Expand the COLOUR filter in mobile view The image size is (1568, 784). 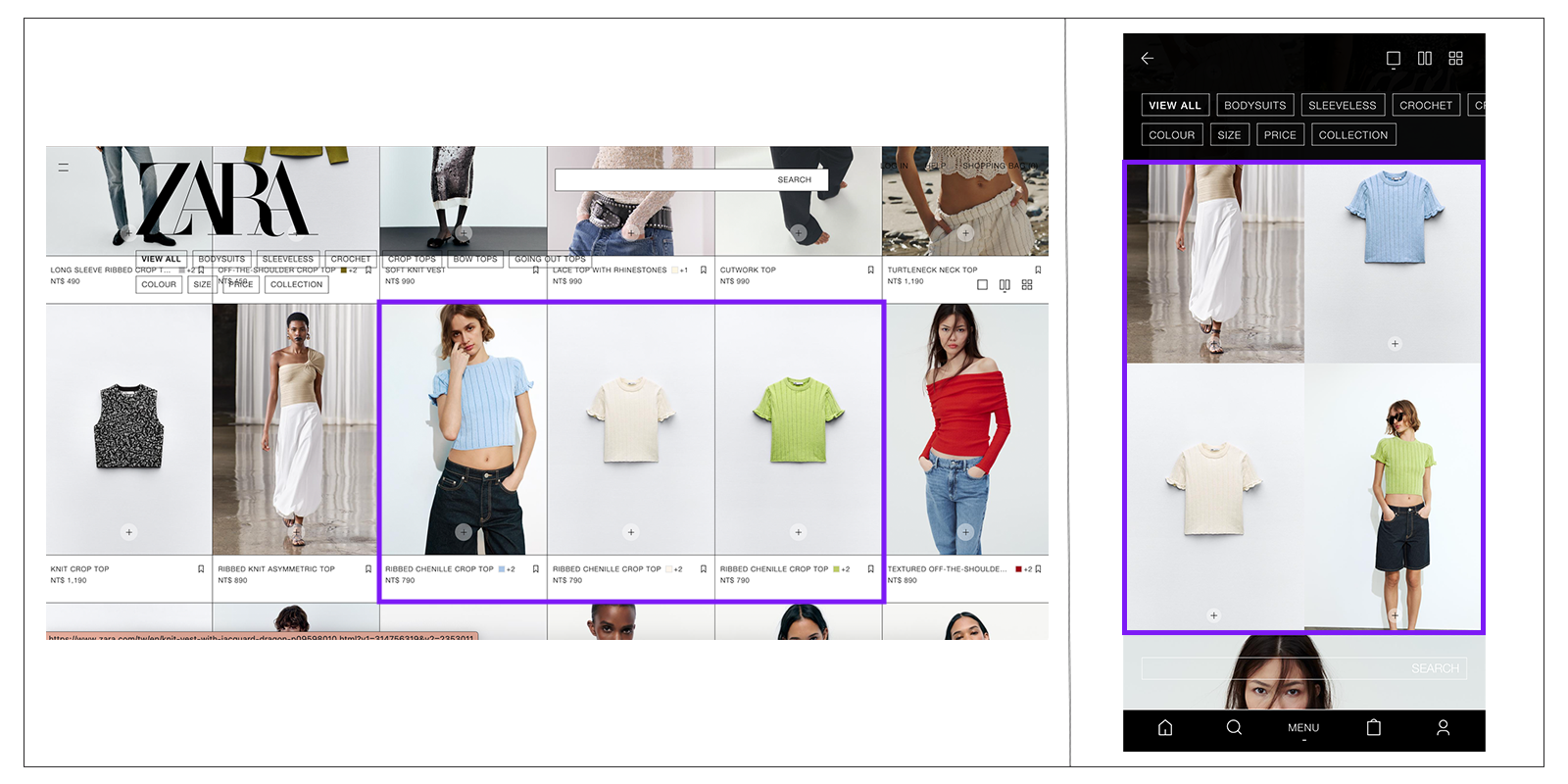1171,135
